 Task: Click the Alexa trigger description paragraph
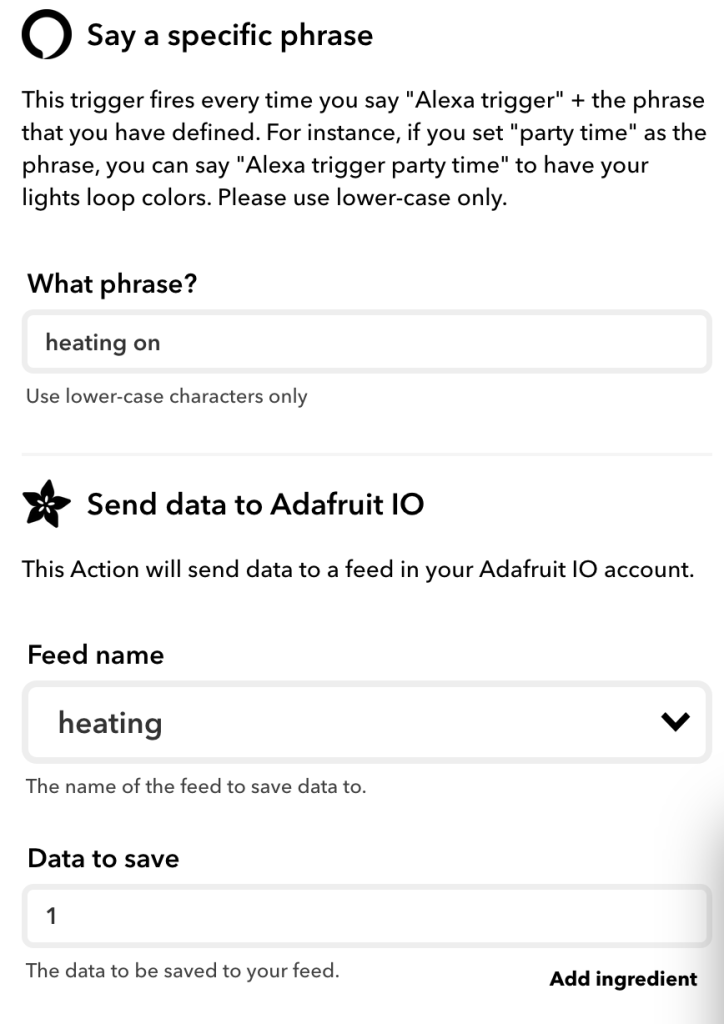pos(363,149)
